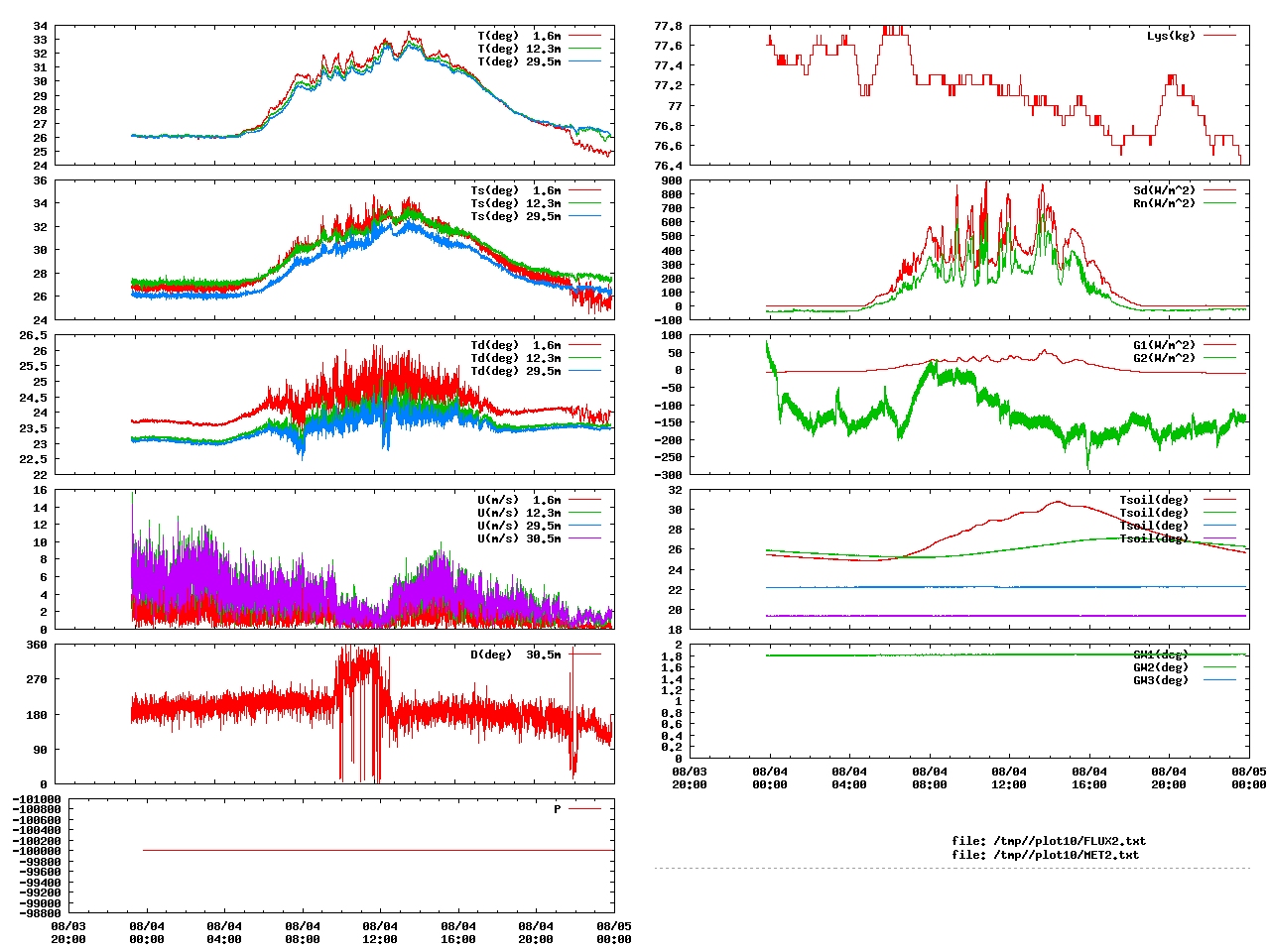
Task: Click the 33 tick on T plot
Action: click(41, 40)
